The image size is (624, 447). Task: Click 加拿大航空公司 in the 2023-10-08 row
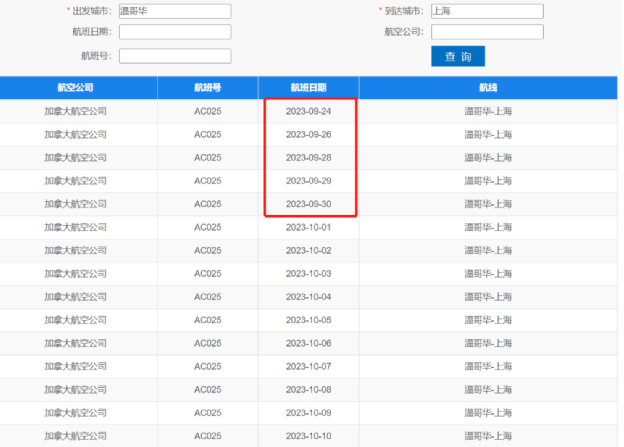75,390
